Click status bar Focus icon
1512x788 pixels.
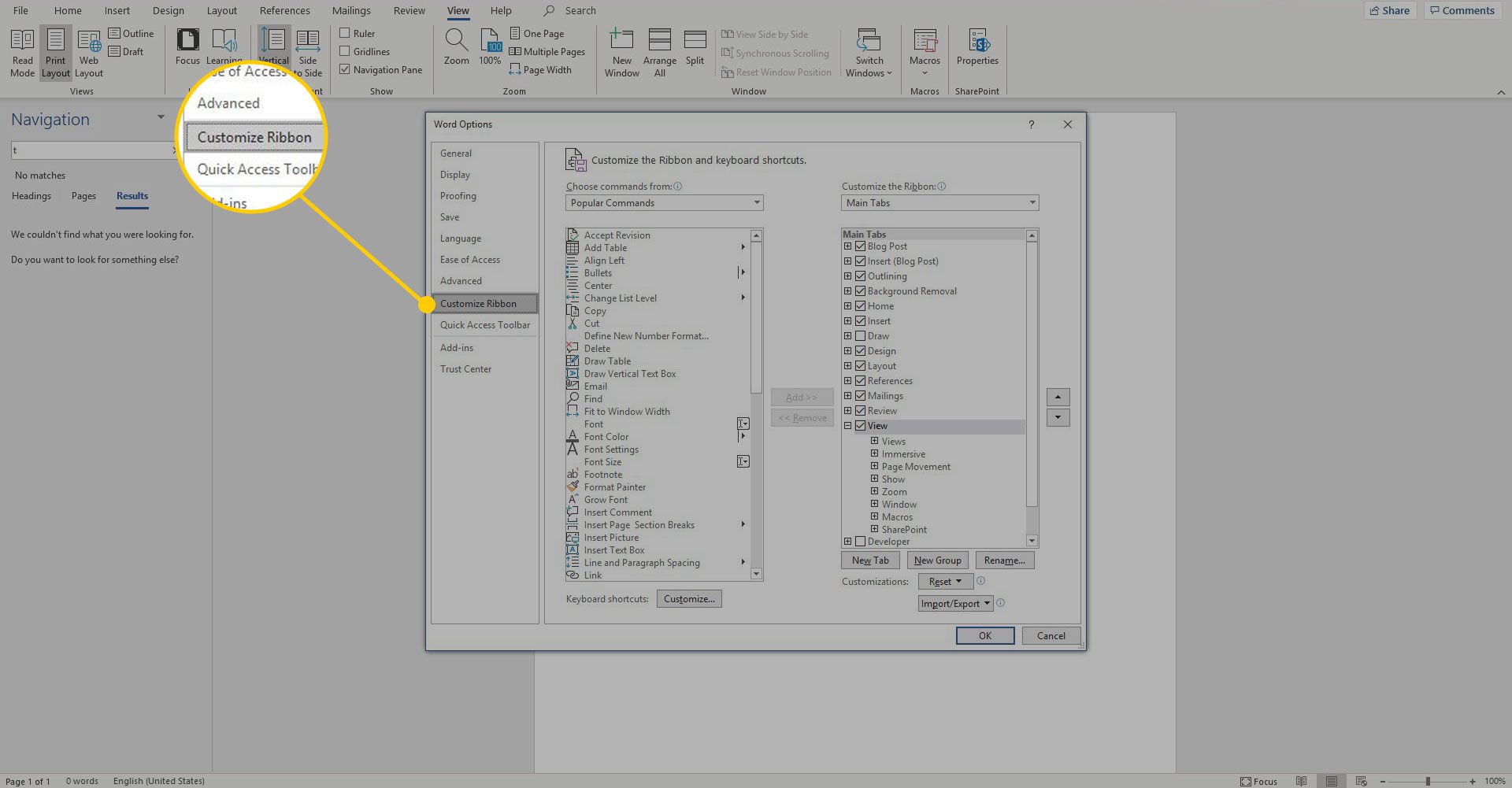pyautogui.click(x=1258, y=782)
